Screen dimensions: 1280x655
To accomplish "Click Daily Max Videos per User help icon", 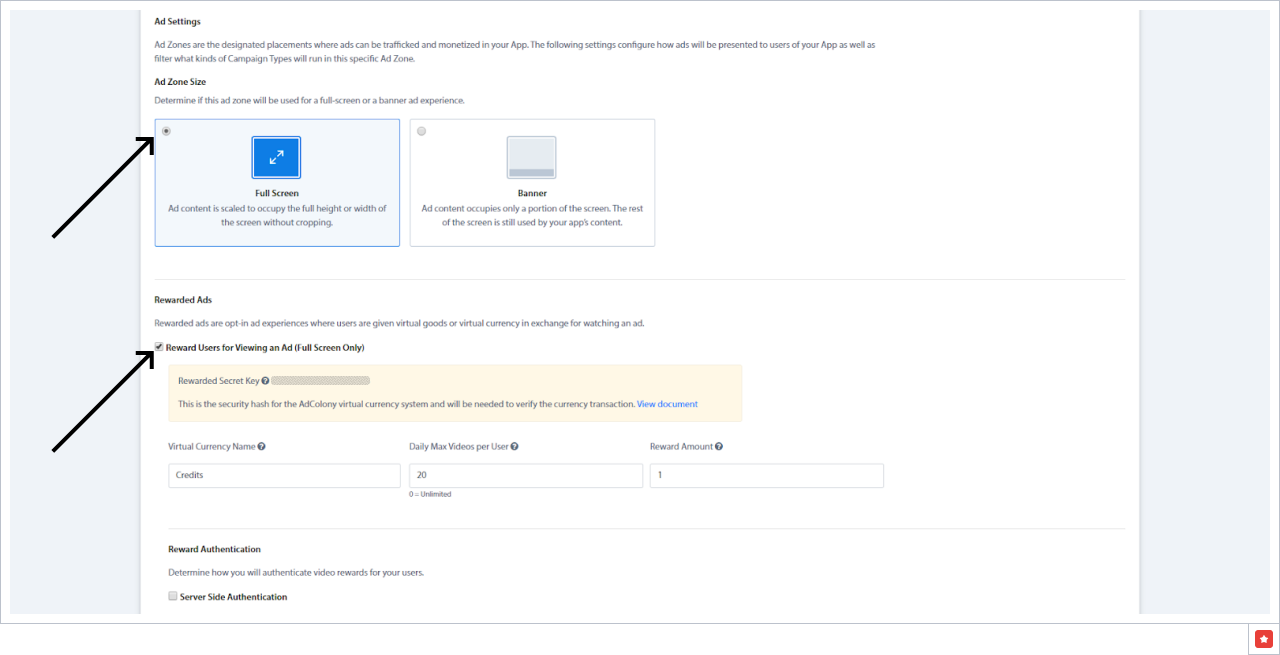I will click(514, 447).
